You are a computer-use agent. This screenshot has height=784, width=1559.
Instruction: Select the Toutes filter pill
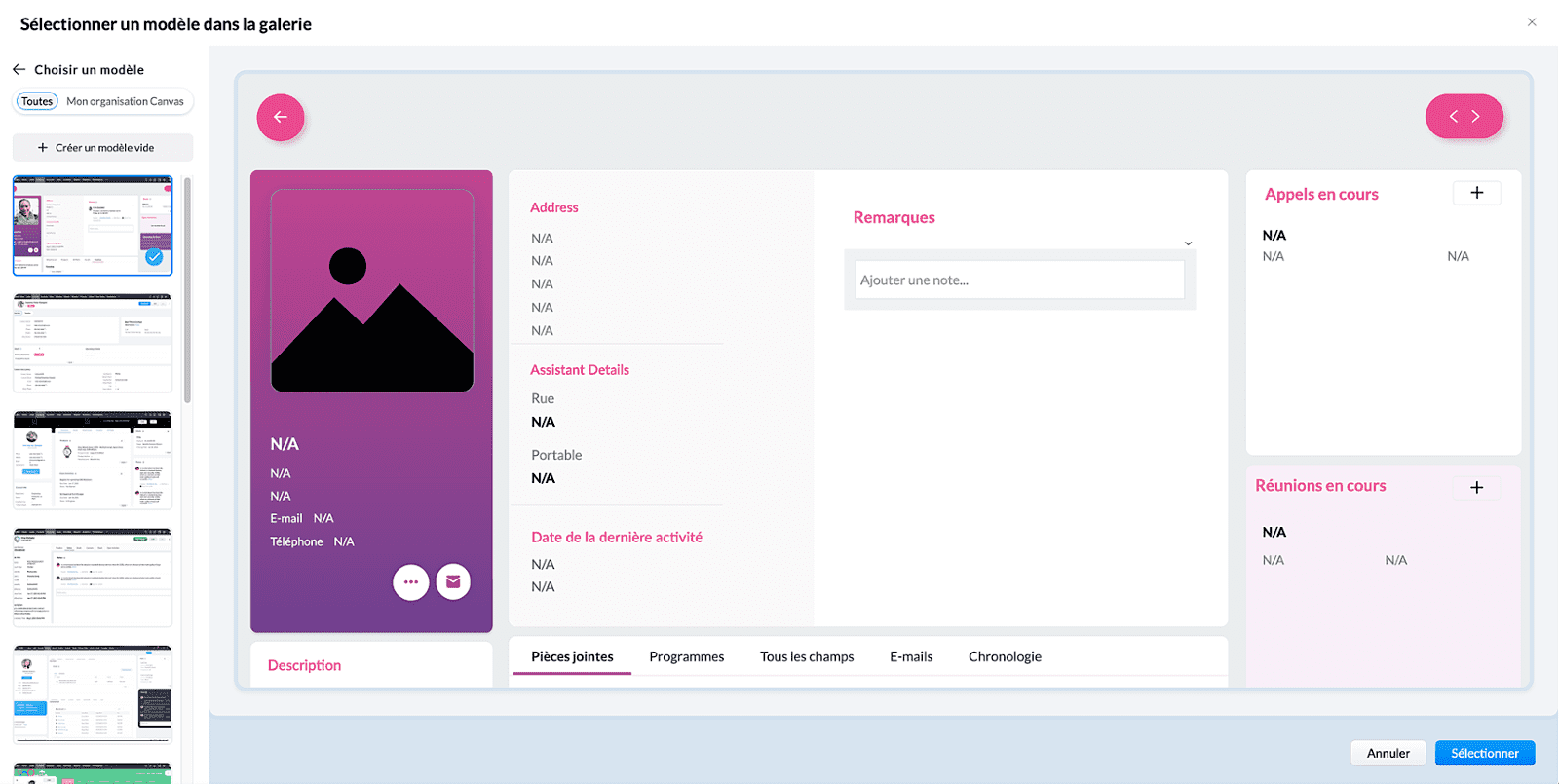coord(37,101)
